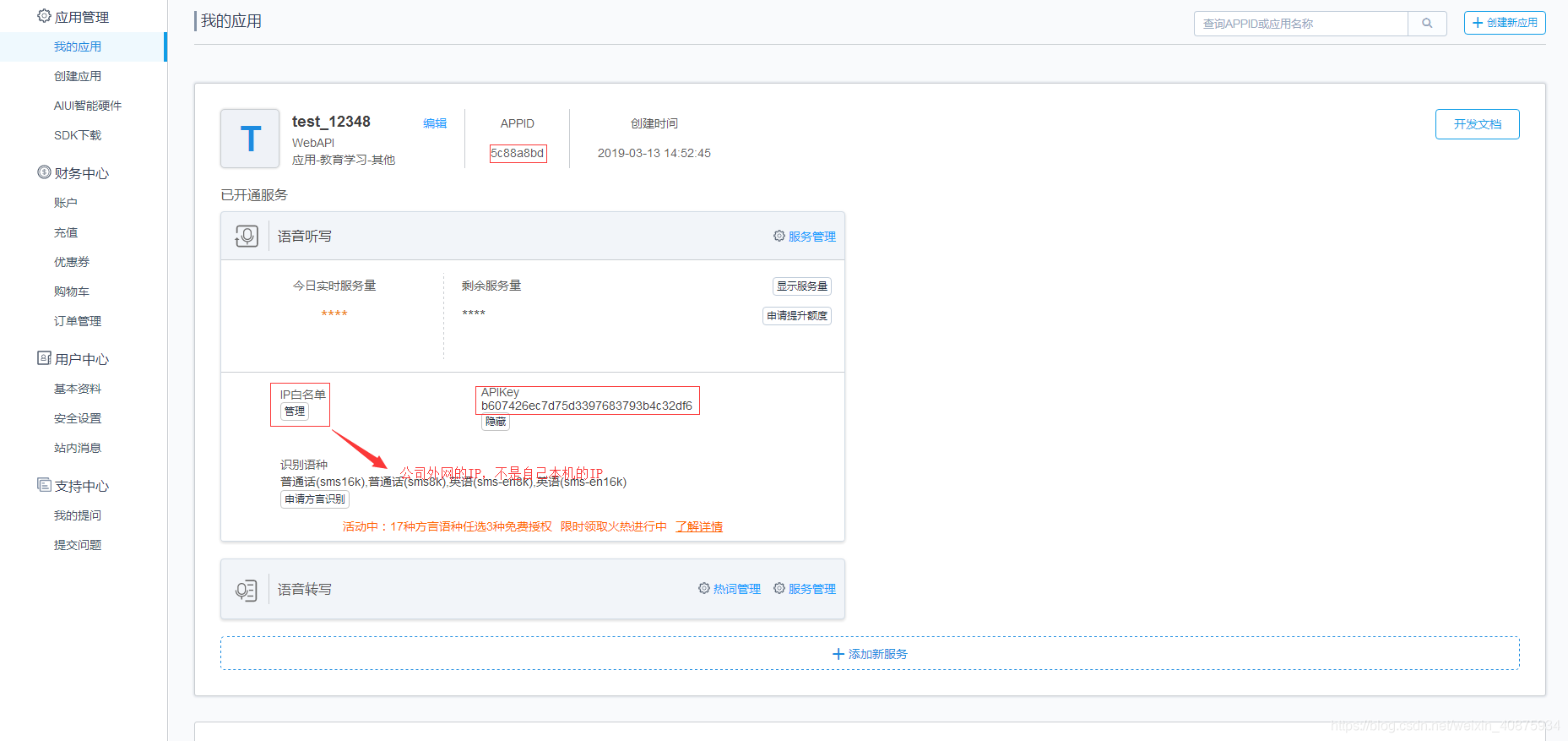Click the 用户中心 section heading
This screenshot has width=1568, height=741.
click(82, 359)
